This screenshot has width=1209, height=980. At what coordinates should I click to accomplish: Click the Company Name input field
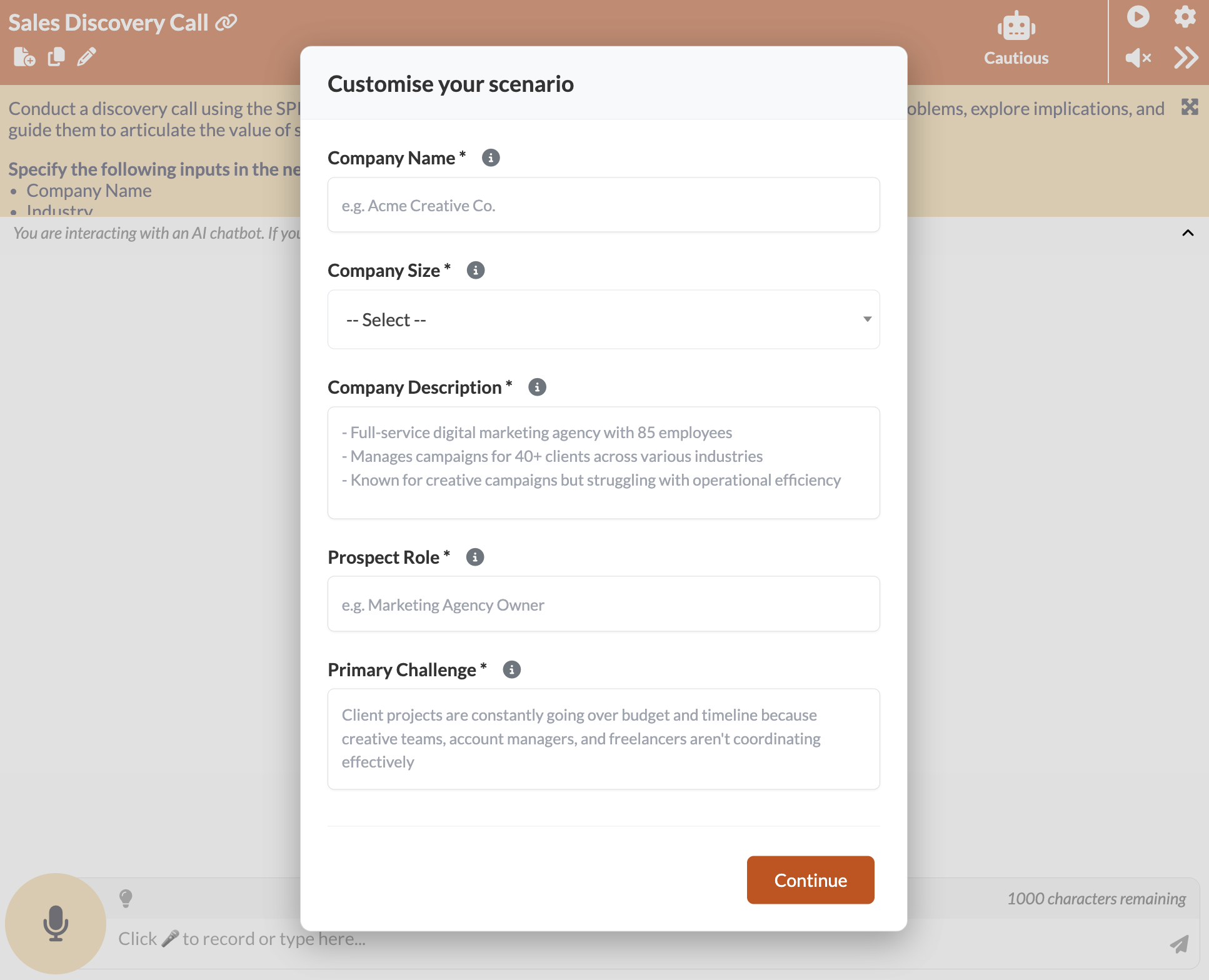pyautogui.click(x=603, y=205)
